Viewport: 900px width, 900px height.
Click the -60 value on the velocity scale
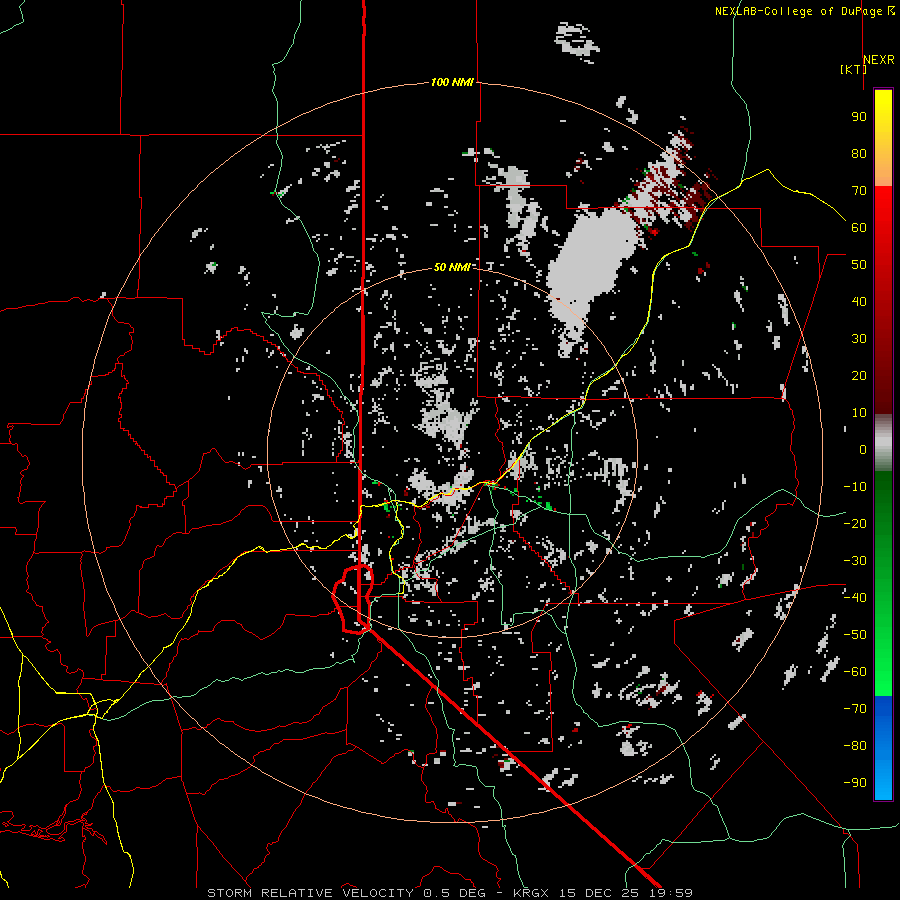tap(855, 672)
